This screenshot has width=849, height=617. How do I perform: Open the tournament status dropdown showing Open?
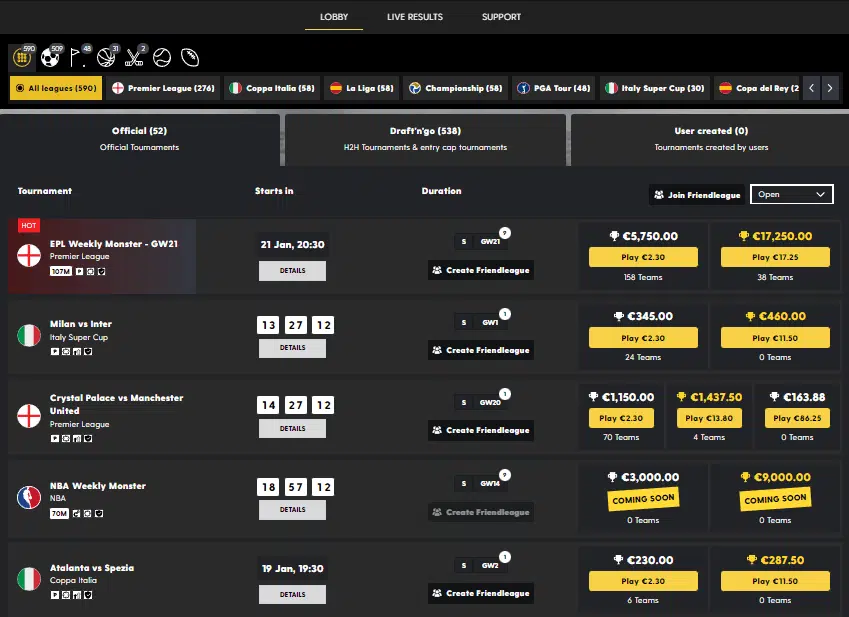791,194
